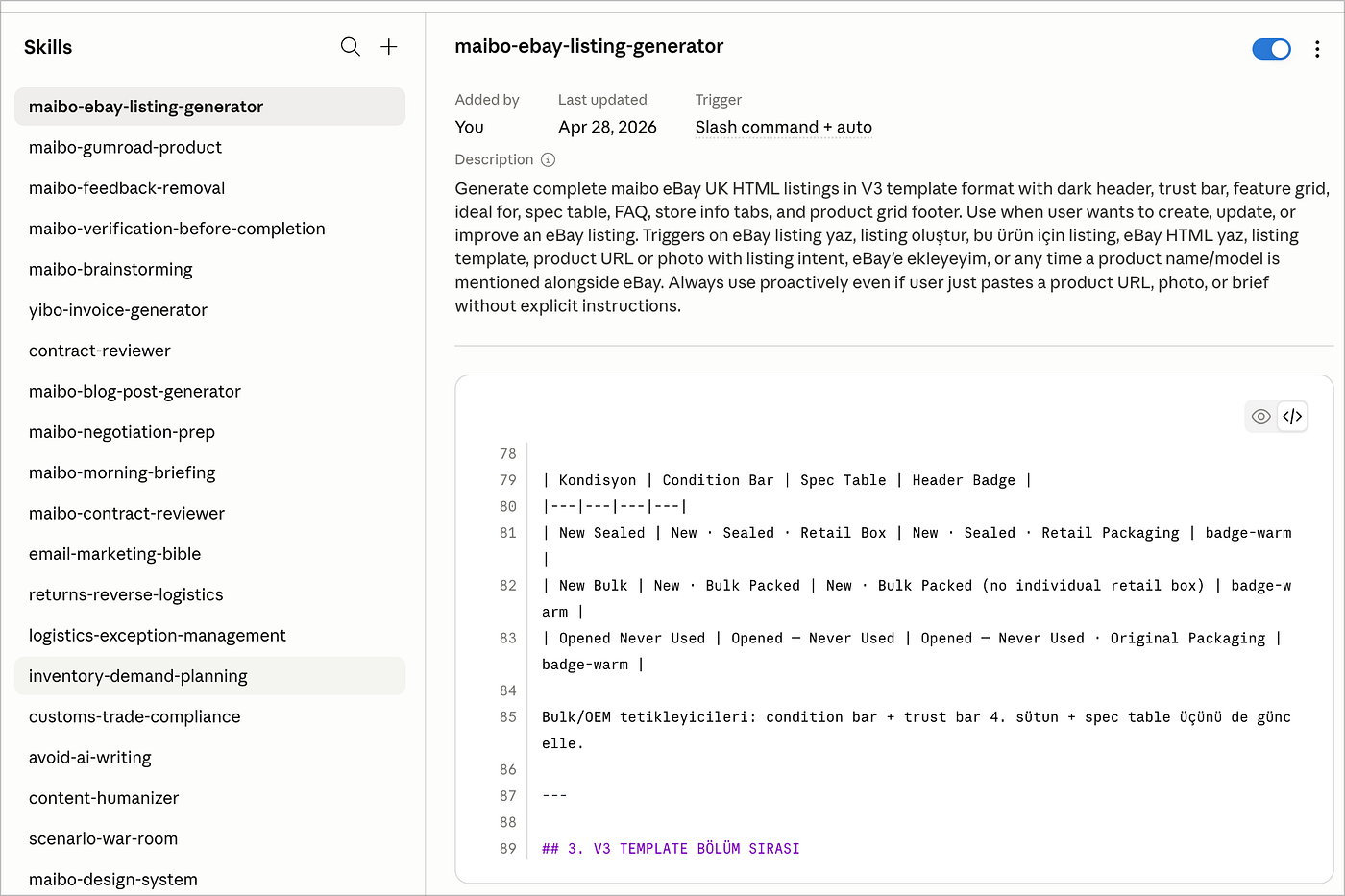Disable the maibo-ebay-listing-generator skill toggle

(1271, 49)
